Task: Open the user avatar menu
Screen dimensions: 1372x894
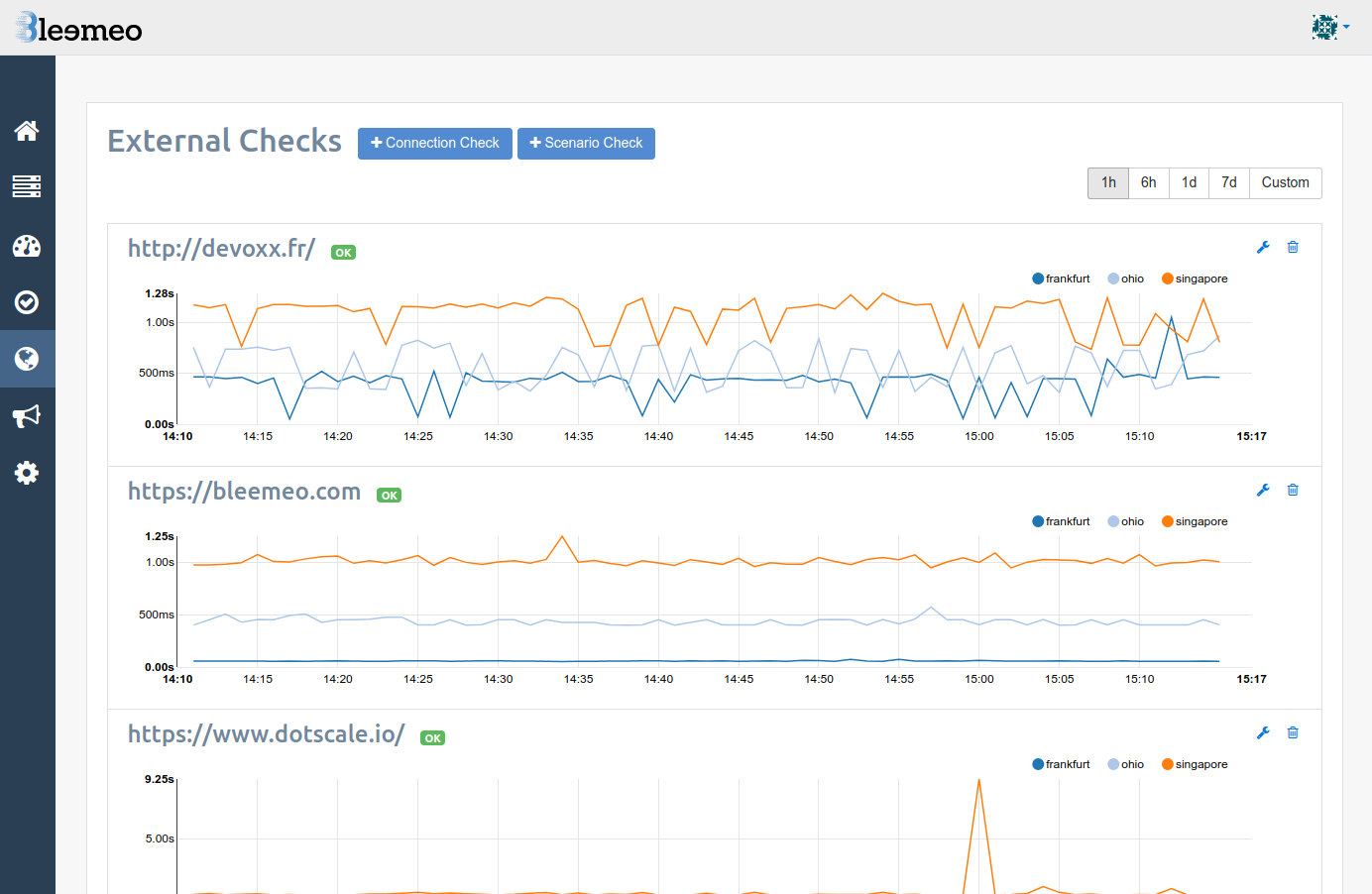Action: point(1329,27)
